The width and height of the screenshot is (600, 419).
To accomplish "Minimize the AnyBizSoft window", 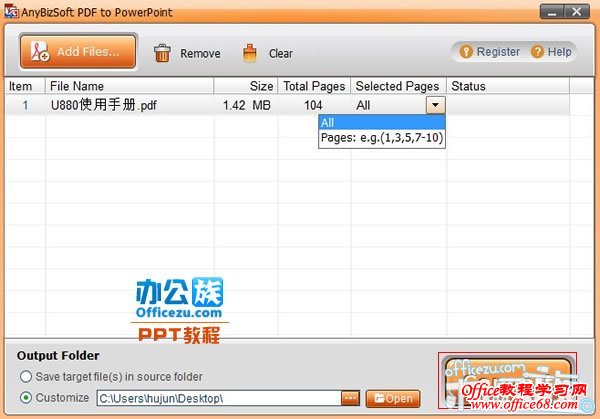I will pos(552,12).
